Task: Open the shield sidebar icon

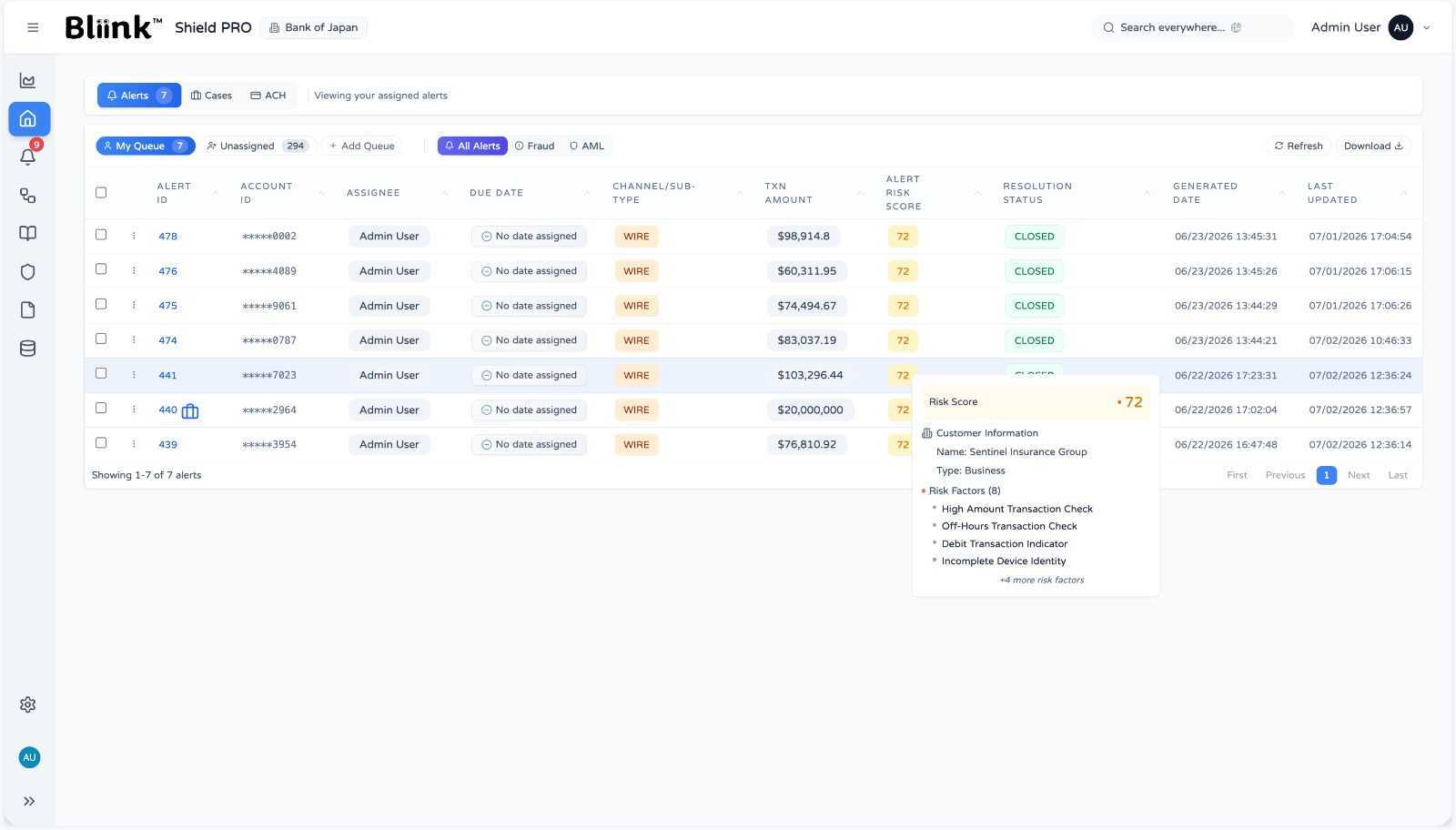Action: point(28,272)
